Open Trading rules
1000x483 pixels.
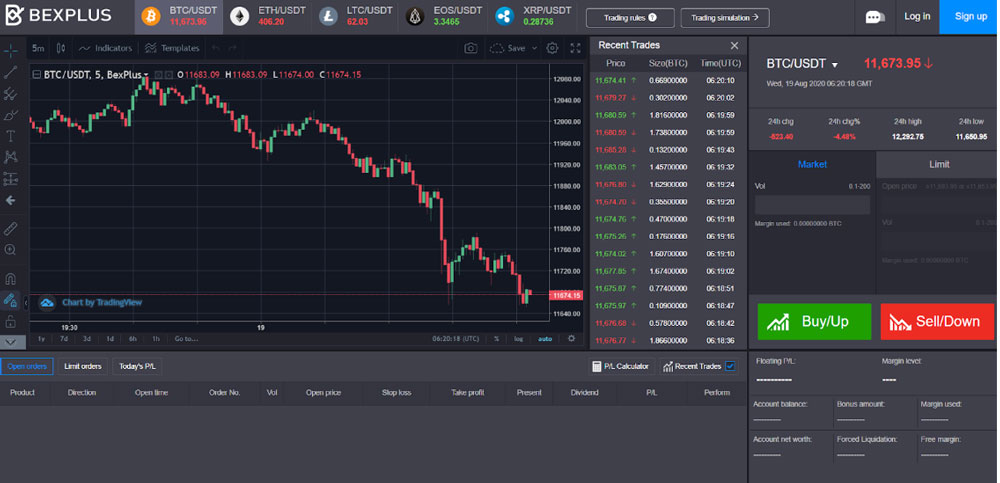(x=630, y=18)
